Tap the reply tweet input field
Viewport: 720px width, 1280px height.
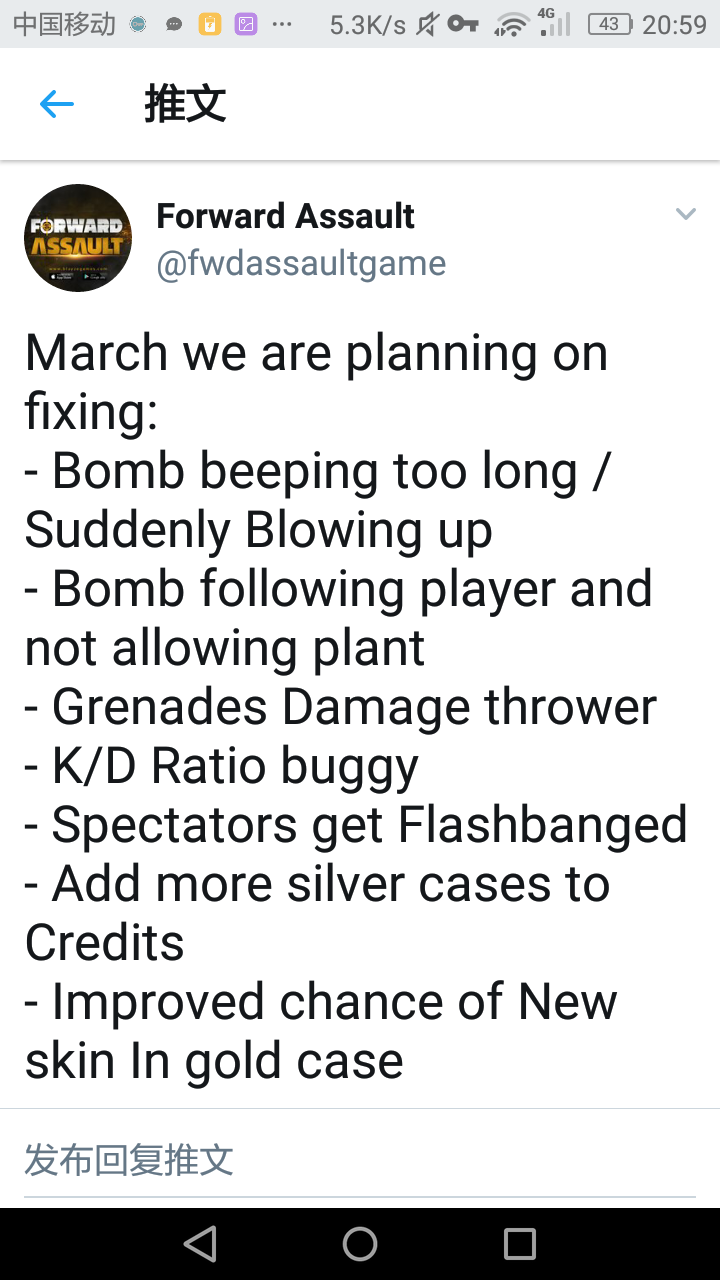pyautogui.click(x=360, y=1160)
